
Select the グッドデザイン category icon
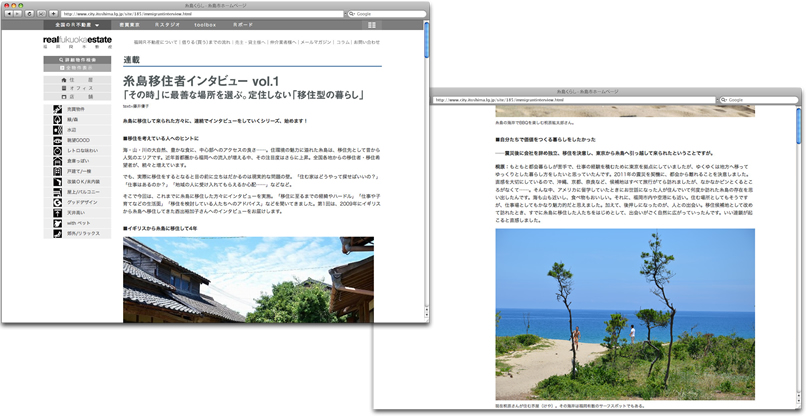tap(58, 202)
